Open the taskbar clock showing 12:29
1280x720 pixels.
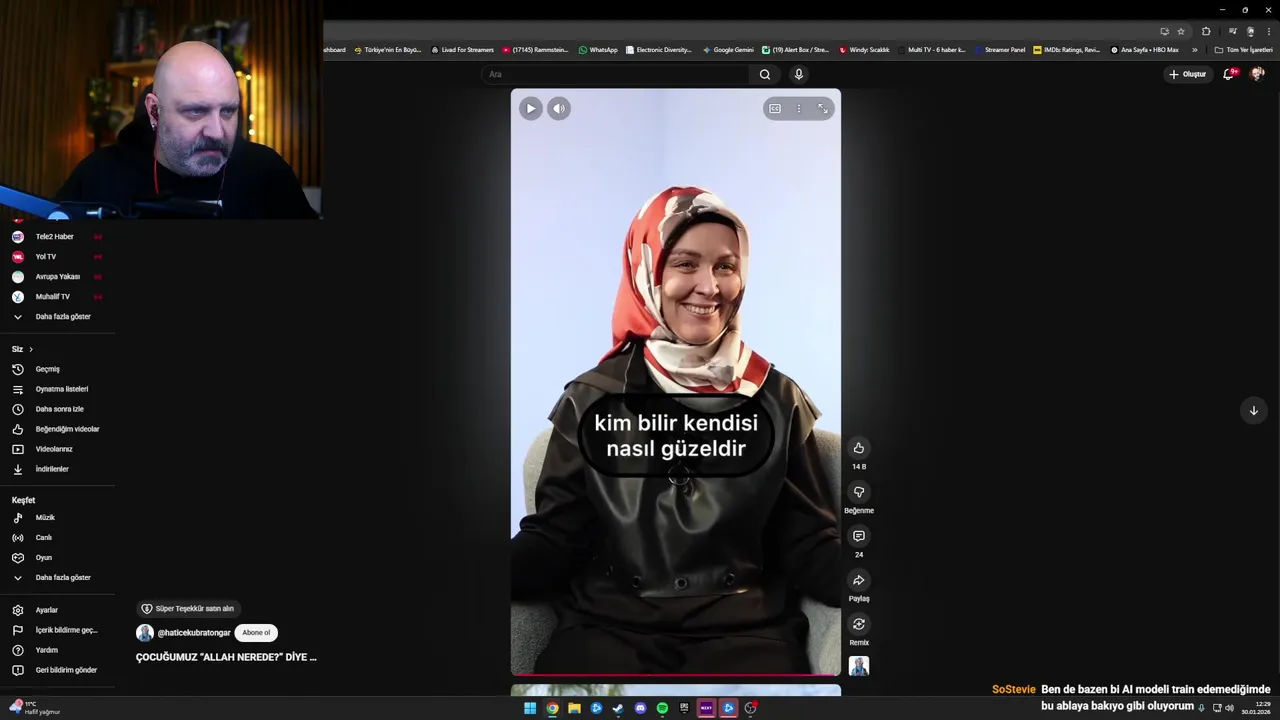coord(1256,708)
